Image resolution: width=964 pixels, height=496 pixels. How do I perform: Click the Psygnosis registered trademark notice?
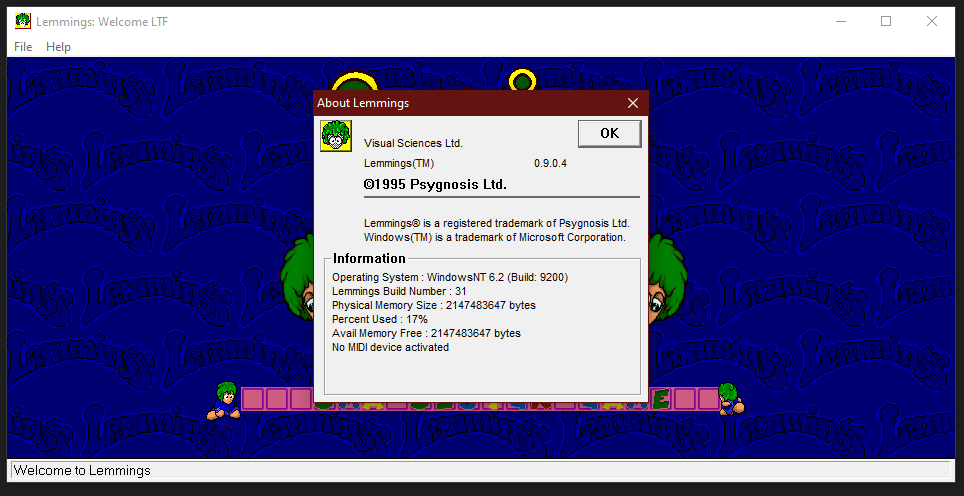[x=497, y=224]
